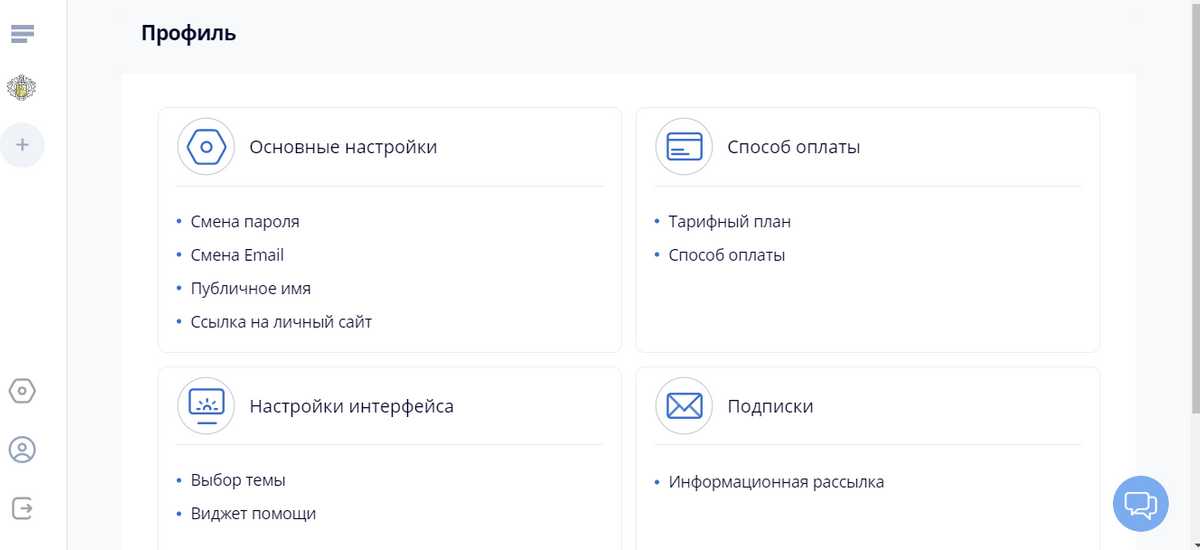
Task: Open the chat support bubble
Action: 1140,503
